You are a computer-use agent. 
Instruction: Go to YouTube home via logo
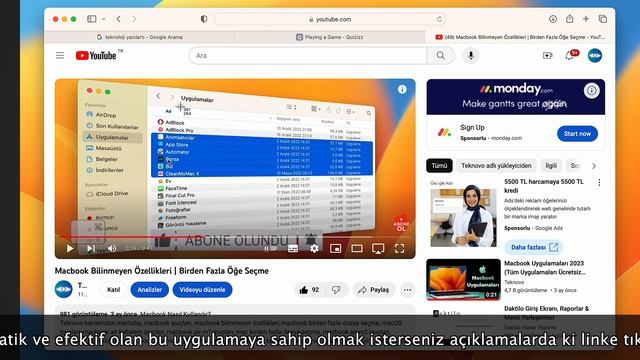96,56
